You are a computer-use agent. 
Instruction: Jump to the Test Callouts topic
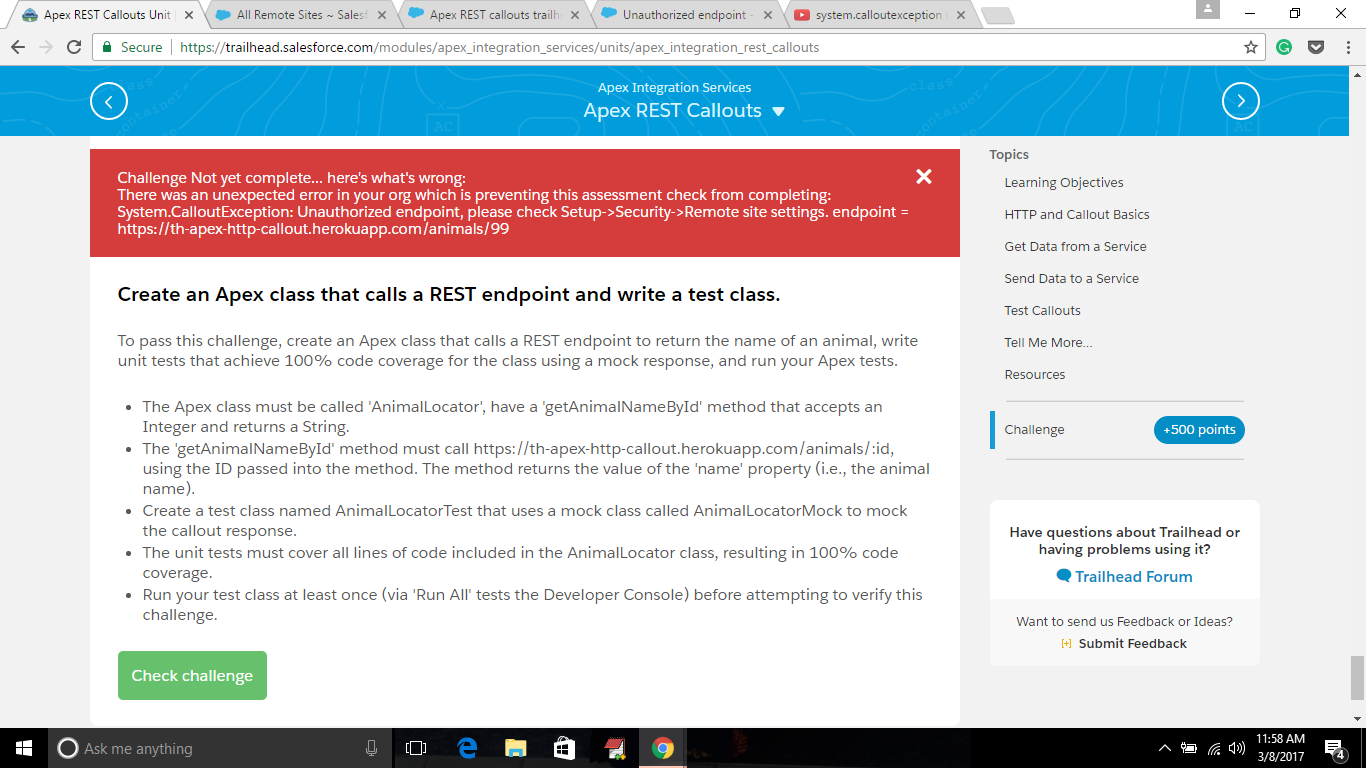tap(1043, 311)
